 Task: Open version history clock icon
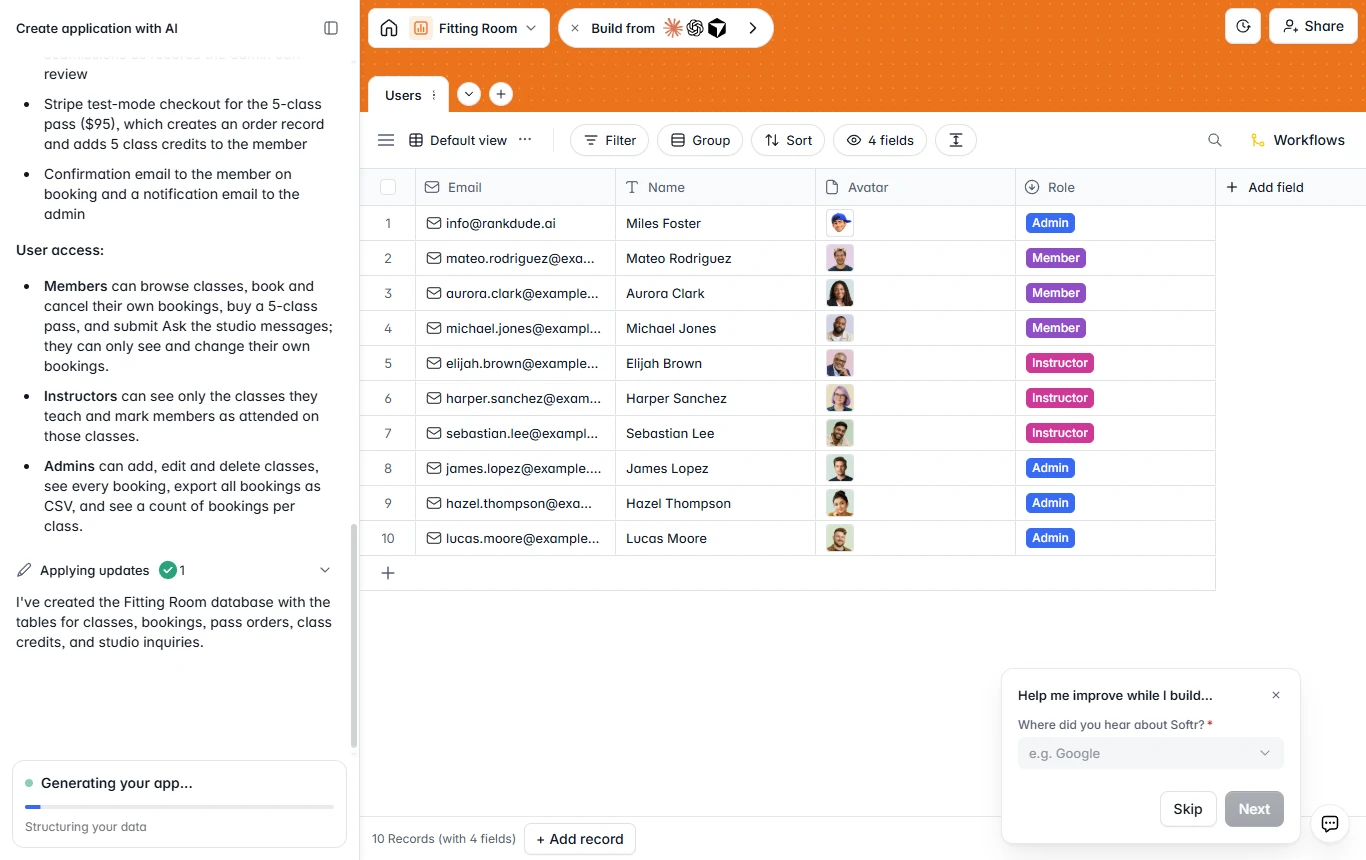(x=1243, y=26)
